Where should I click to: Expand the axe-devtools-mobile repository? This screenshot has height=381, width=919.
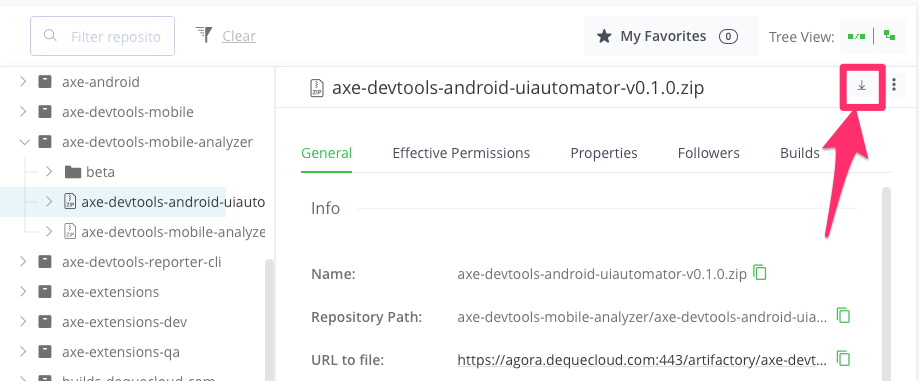23,111
